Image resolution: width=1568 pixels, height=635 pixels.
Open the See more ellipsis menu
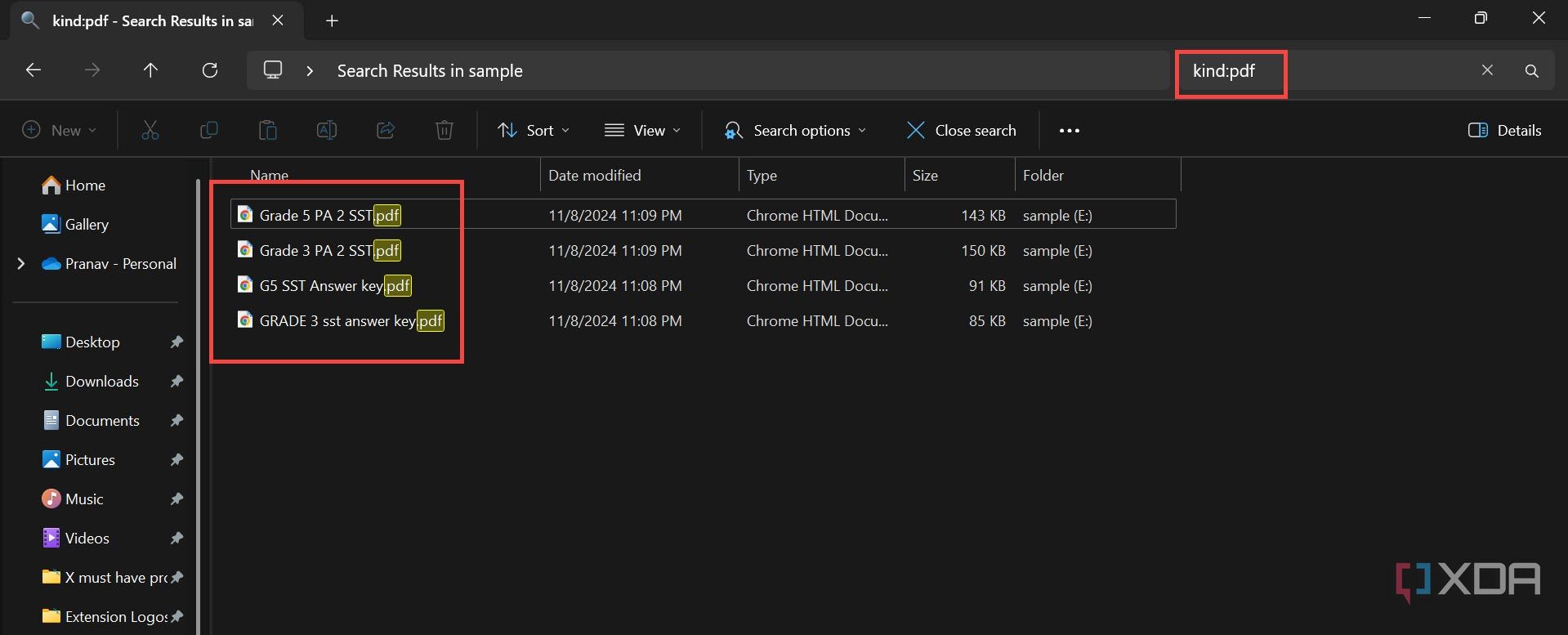1069,130
